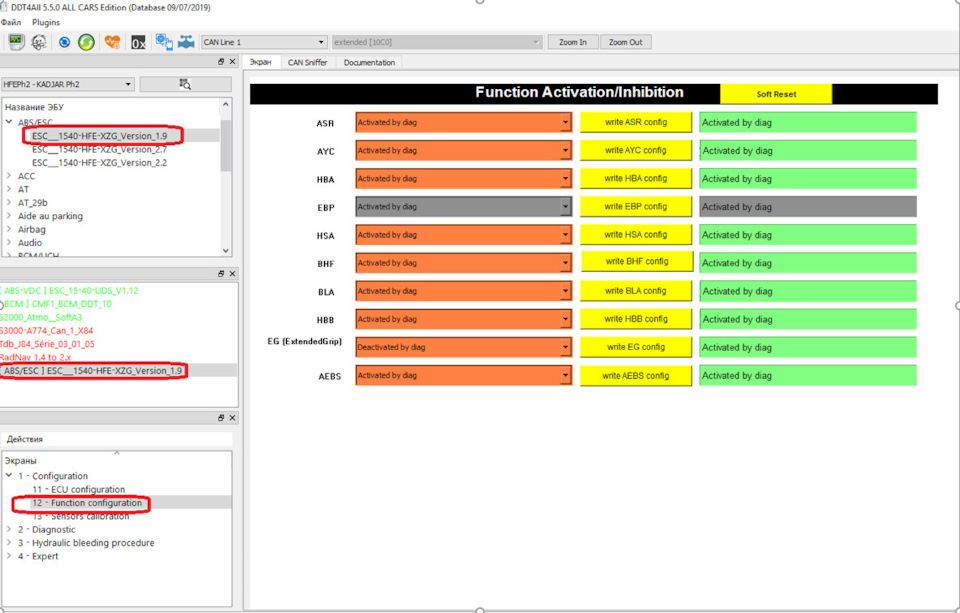Click the monitor scope icon in toolbar
This screenshot has width=960, height=613.
pyautogui.click(x=16, y=42)
